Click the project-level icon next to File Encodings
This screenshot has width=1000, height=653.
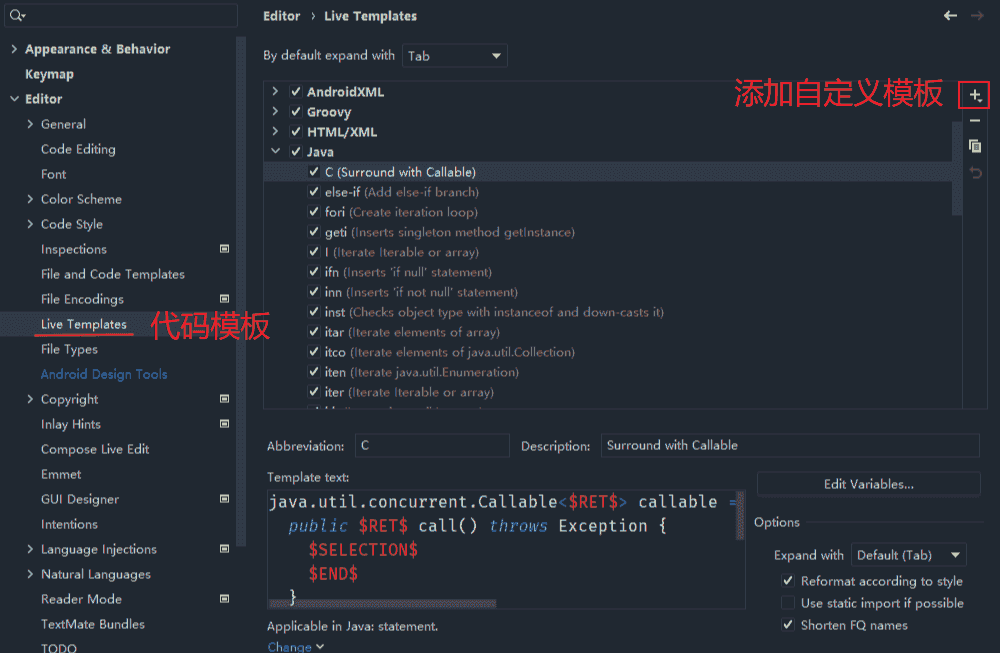pos(225,299)
